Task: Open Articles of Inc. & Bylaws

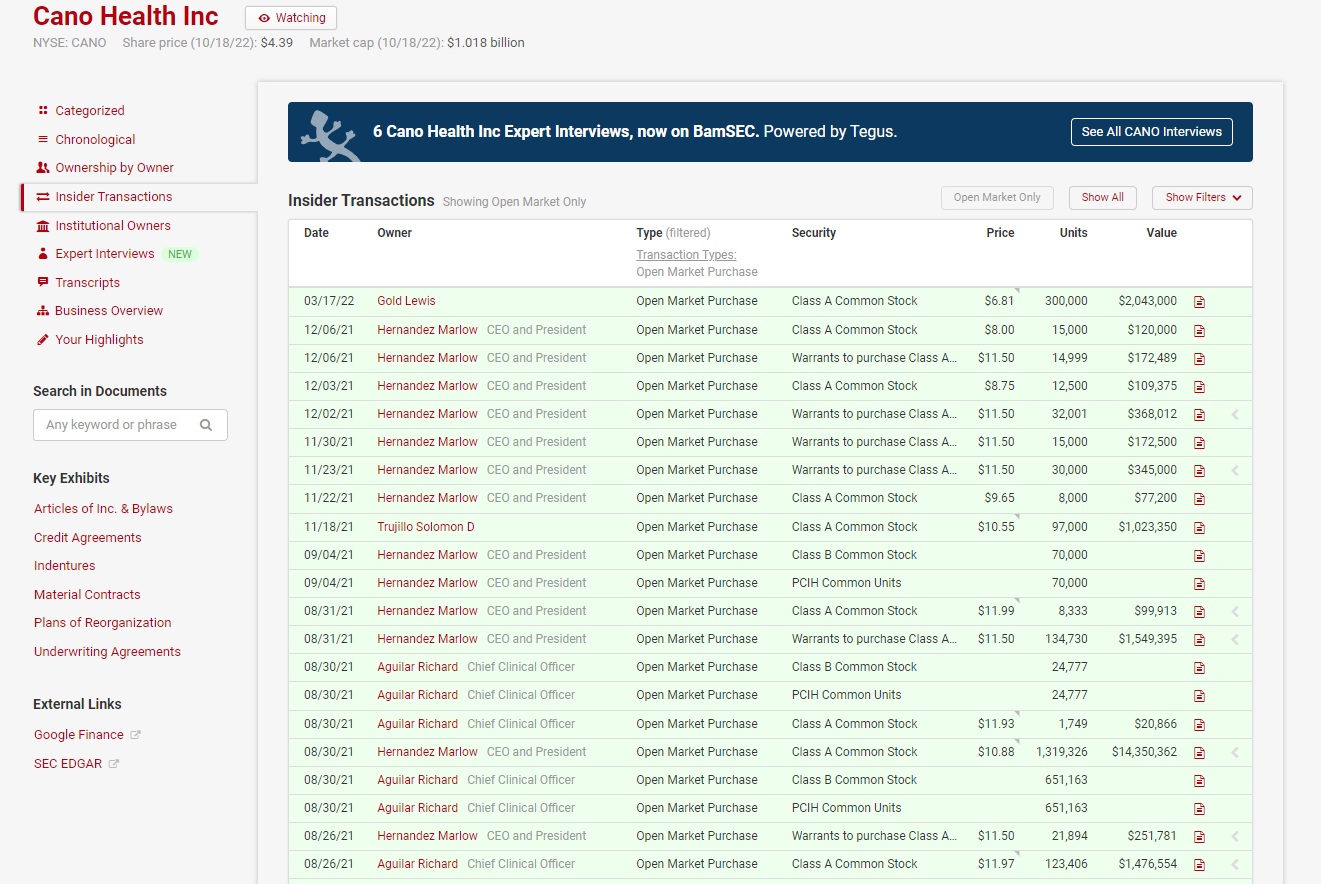Action: [103, 509]
